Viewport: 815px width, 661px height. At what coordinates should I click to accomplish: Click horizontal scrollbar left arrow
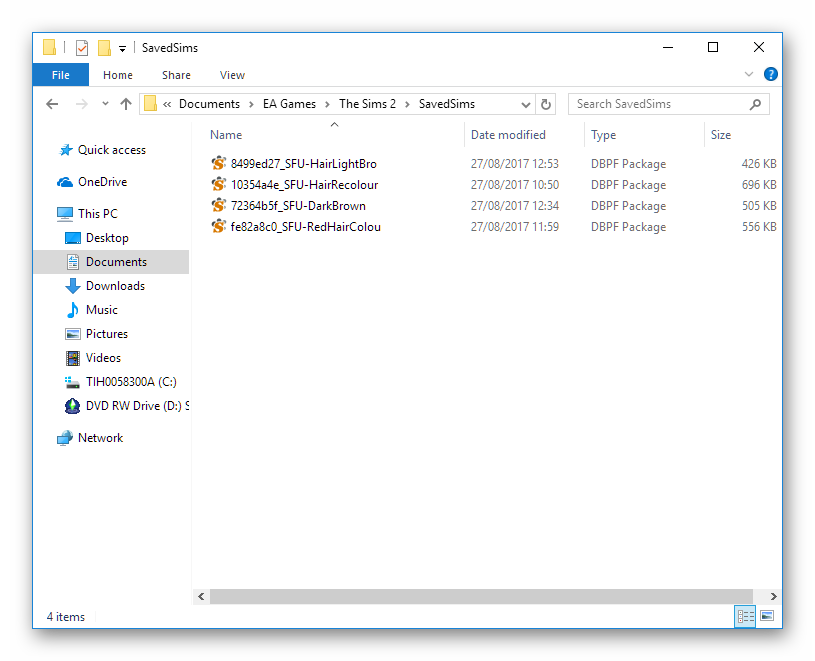(x=201, y=597)
